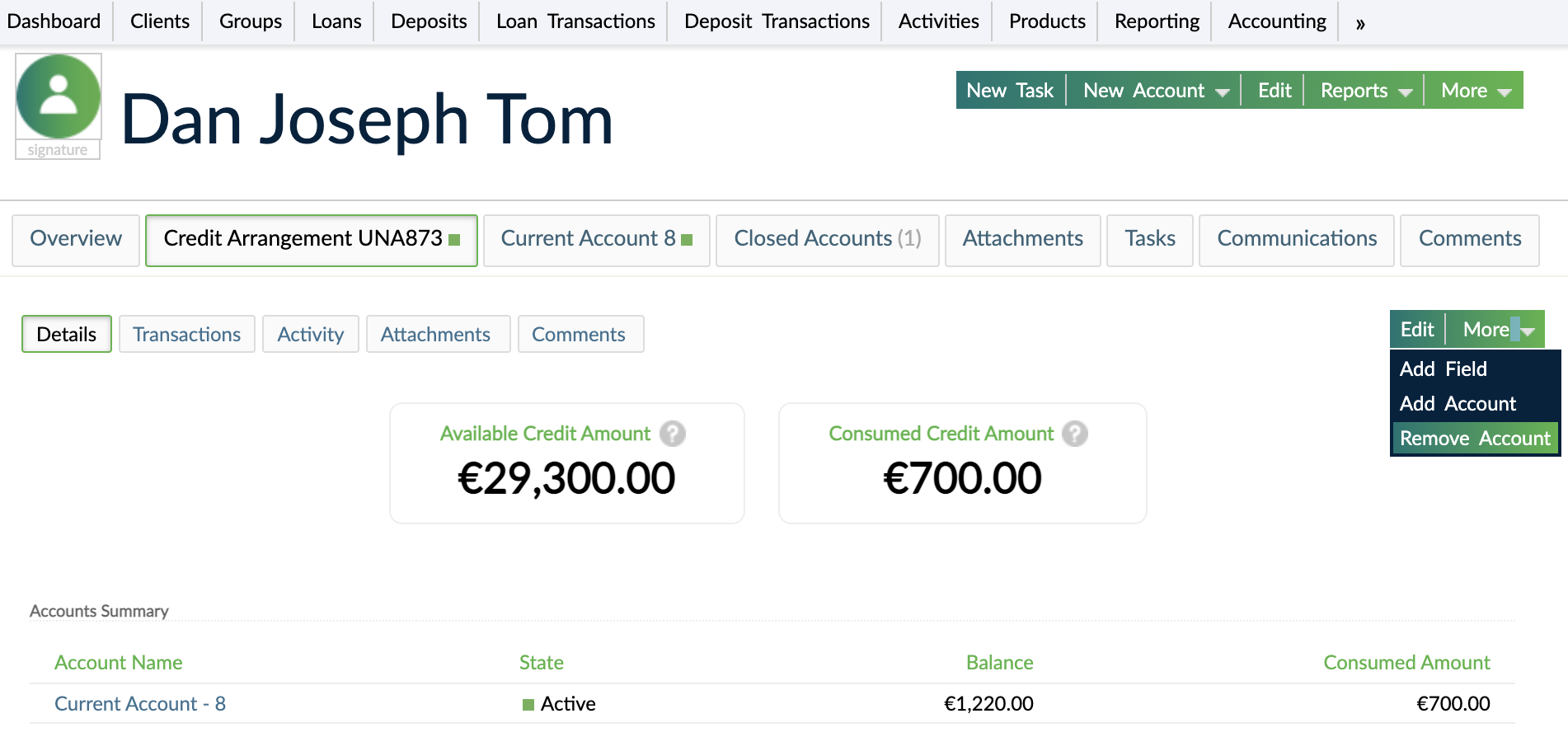
Task: Click help icon beside Consumed Credit Amount
Action: point(1074,433)
